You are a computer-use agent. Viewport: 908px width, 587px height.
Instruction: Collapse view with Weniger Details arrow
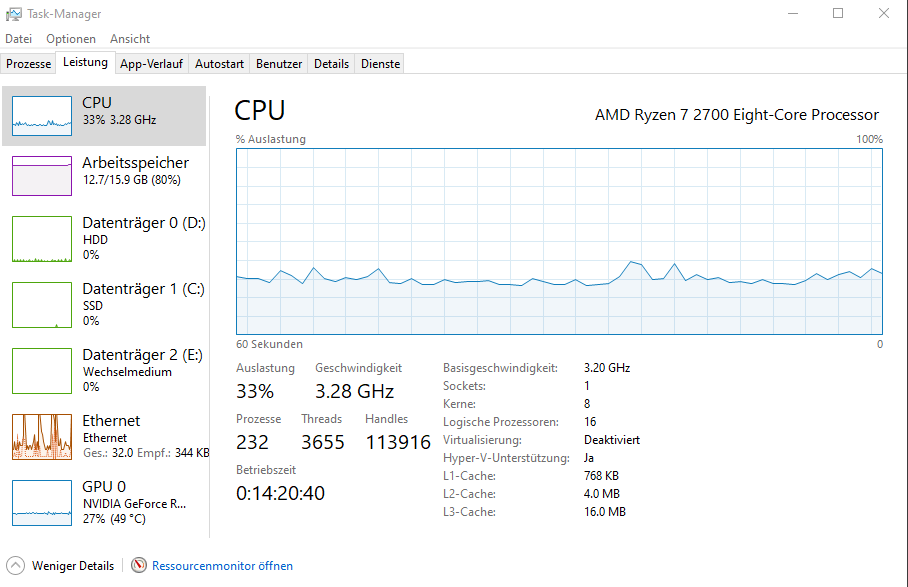click(16, 566)
